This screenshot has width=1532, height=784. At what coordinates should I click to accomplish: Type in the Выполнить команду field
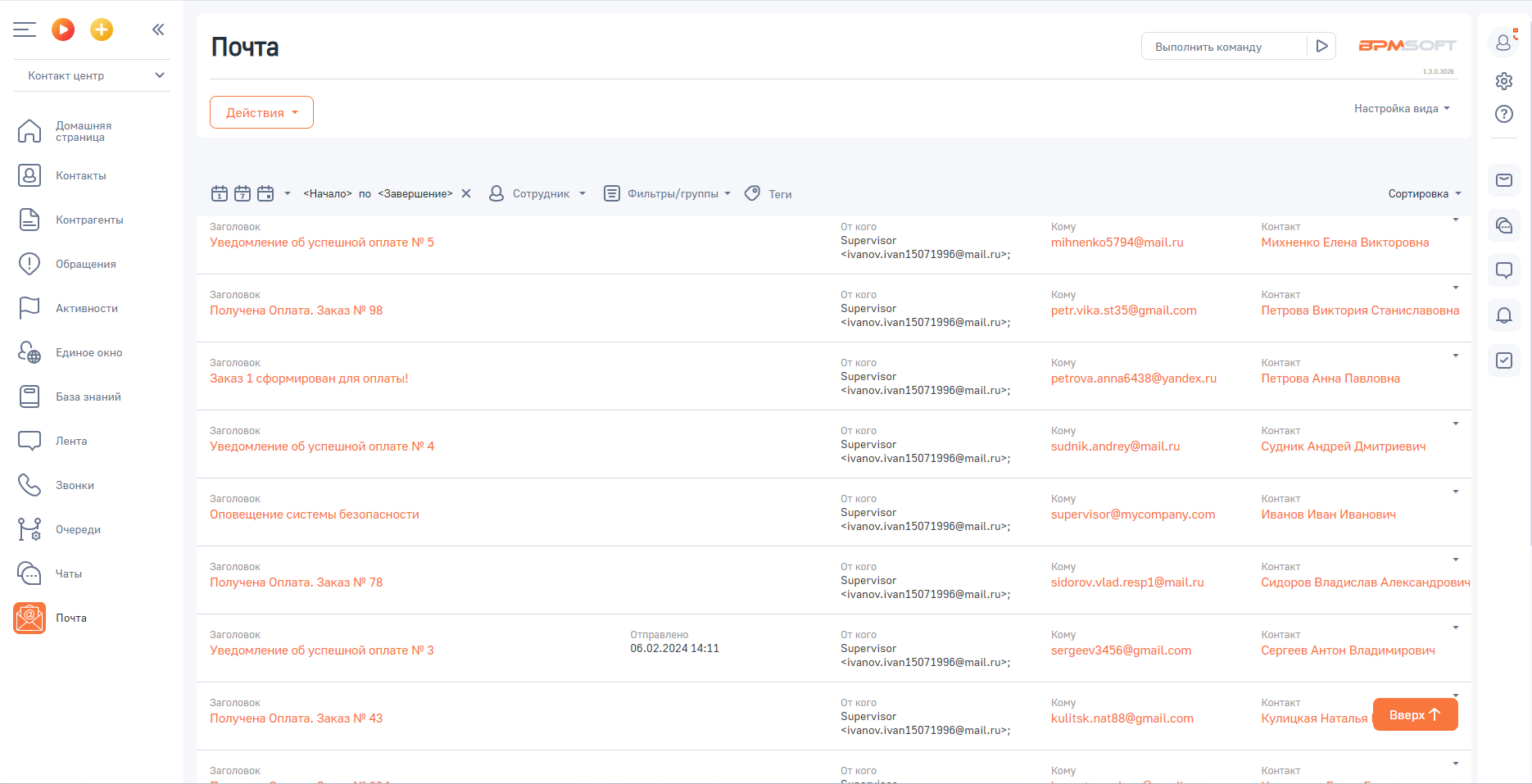tap(1223, 47)
